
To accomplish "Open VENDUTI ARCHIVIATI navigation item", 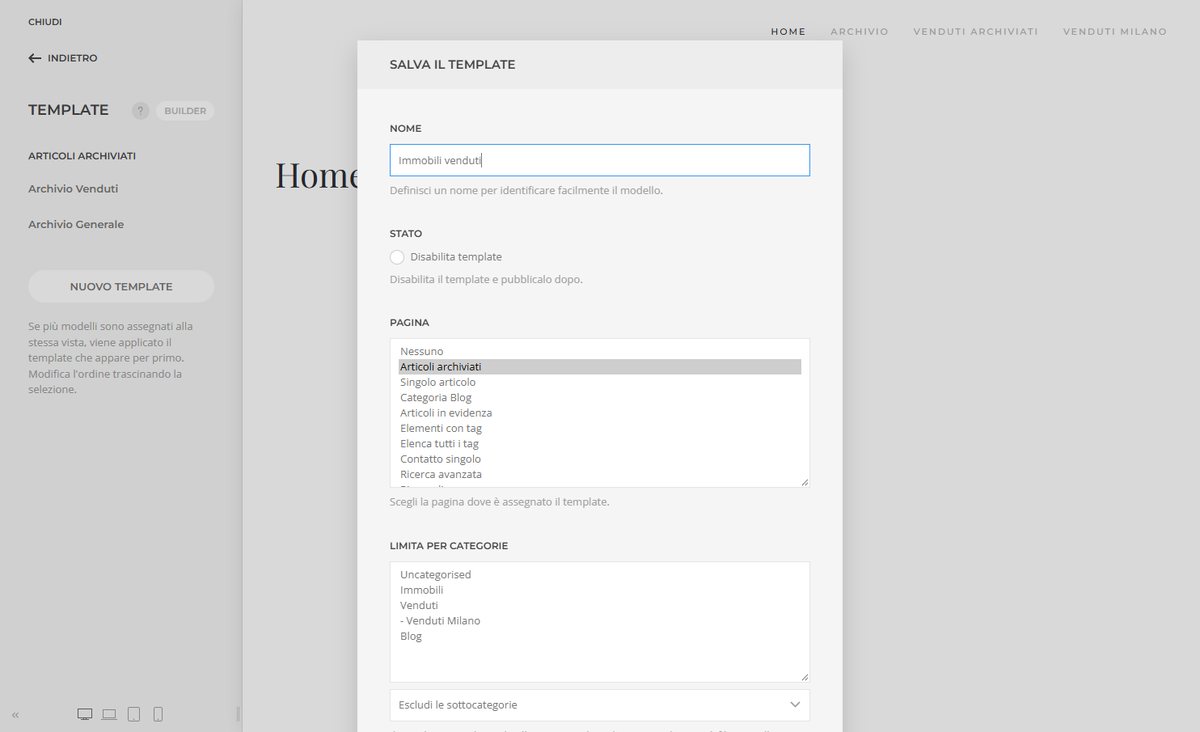I will point(975,32).
